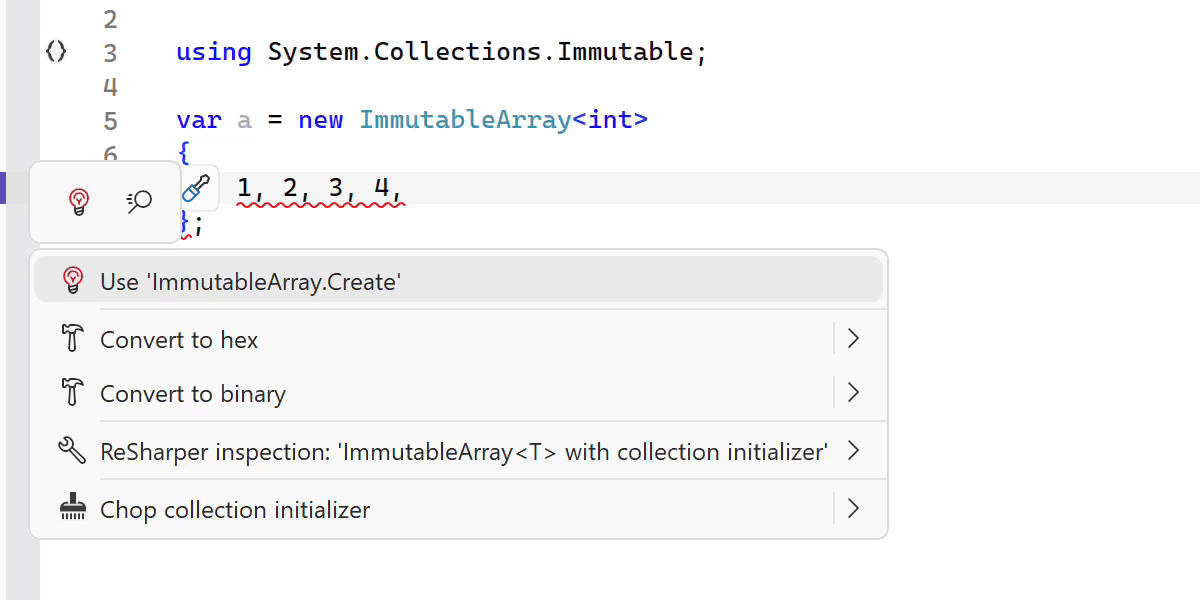This screenshot has height=600, width=1200.
Task: Expand Chop collection initializer submenu arrow
Action: (x=853, y=510)
